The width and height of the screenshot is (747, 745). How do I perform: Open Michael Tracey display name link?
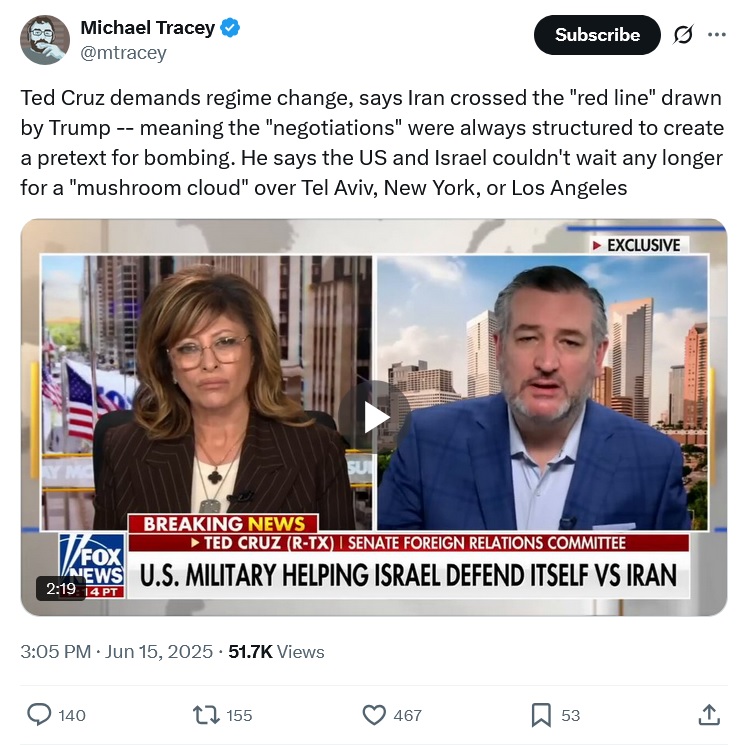coord(148,28)
